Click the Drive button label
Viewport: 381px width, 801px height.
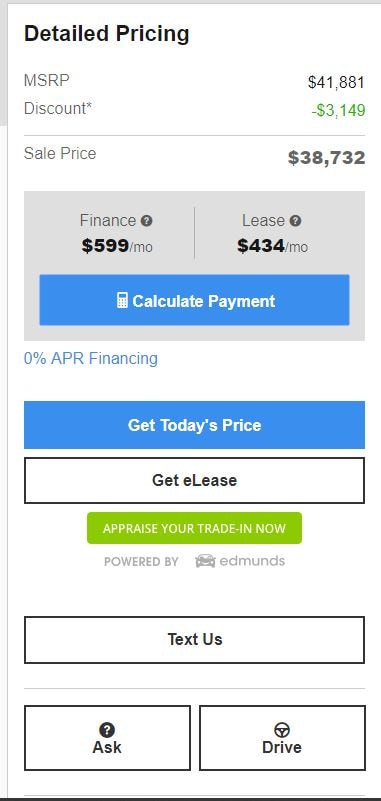point(282,747)
